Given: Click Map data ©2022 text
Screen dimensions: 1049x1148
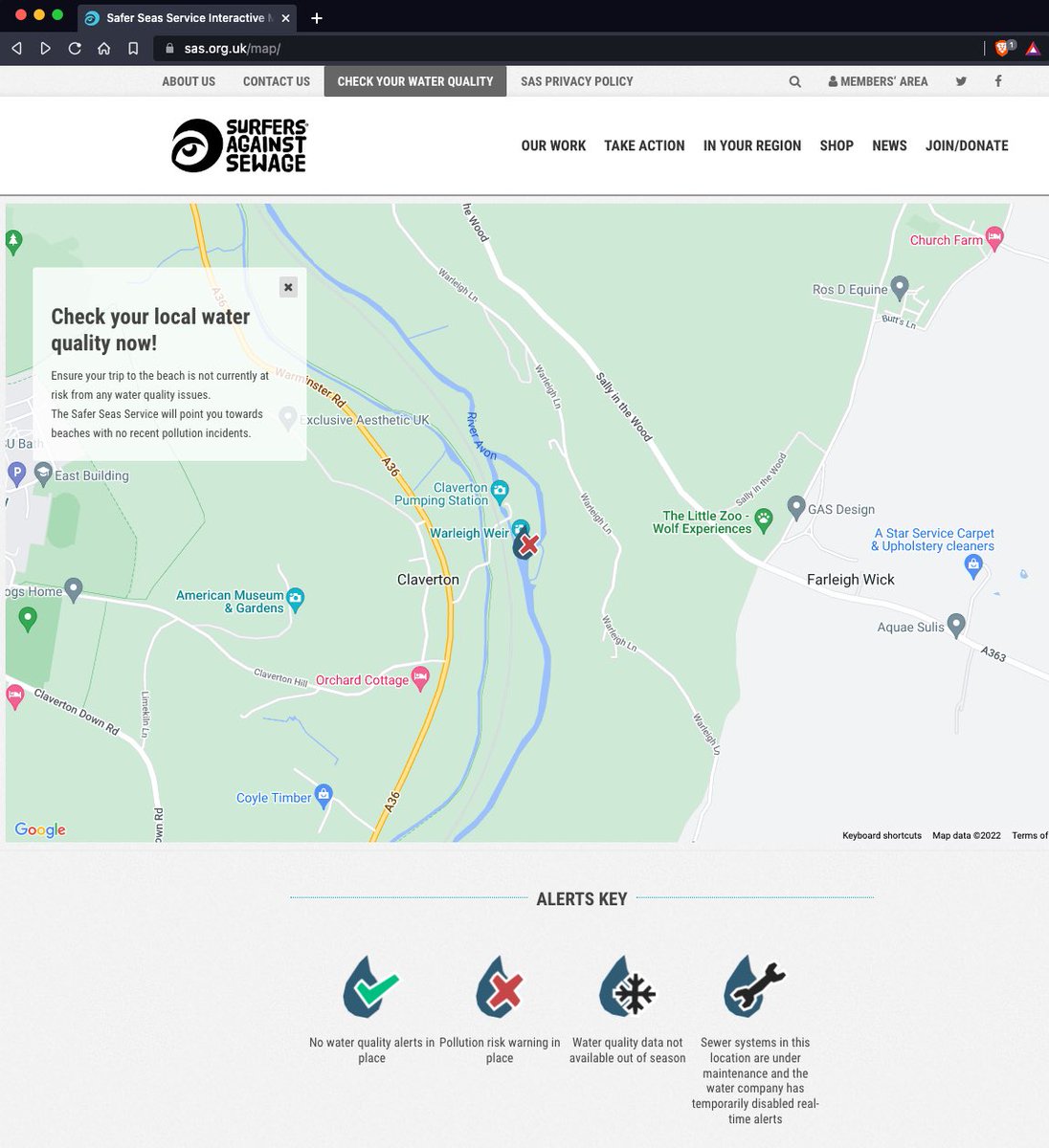Looking at the screenshot, I should [967, 835].
